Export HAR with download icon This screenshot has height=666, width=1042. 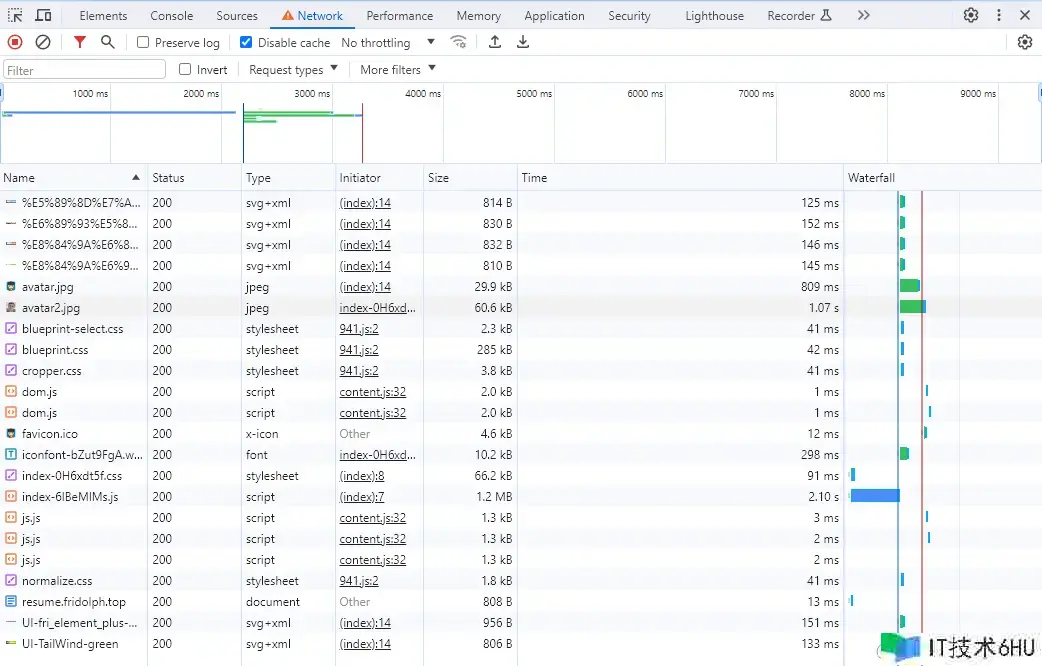523,42
